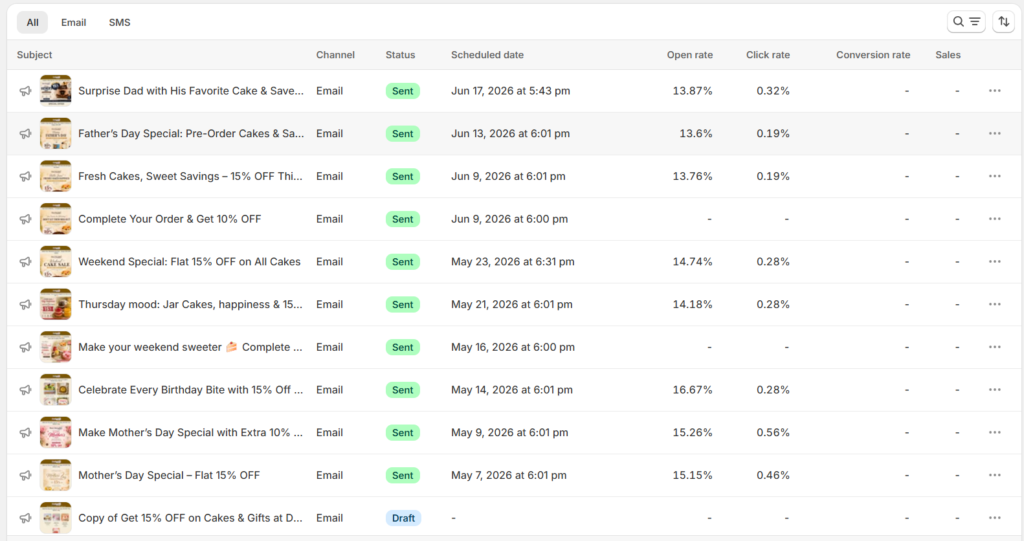
Task: Open "Make your weekend sweeter" campaign
Action: click(190, 347)
